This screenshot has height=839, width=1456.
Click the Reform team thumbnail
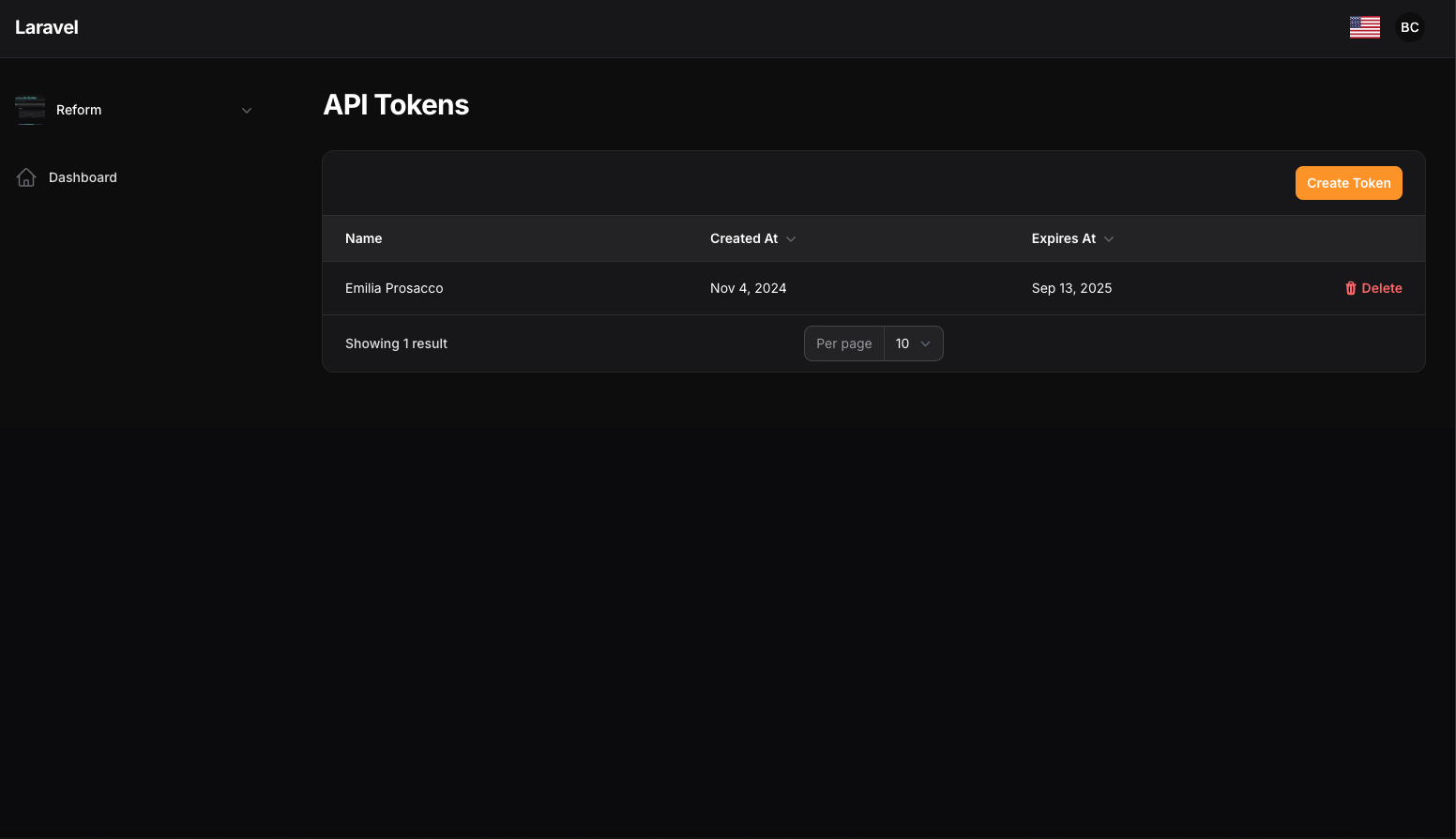coord(30,110)
